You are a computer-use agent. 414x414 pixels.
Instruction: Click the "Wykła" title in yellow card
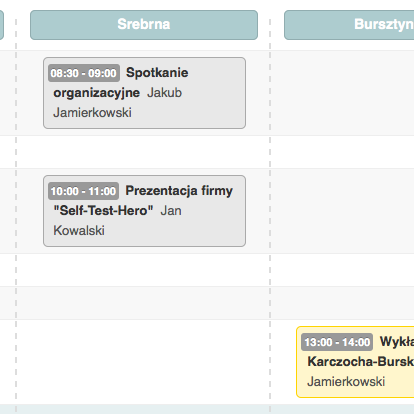(397, 342)
